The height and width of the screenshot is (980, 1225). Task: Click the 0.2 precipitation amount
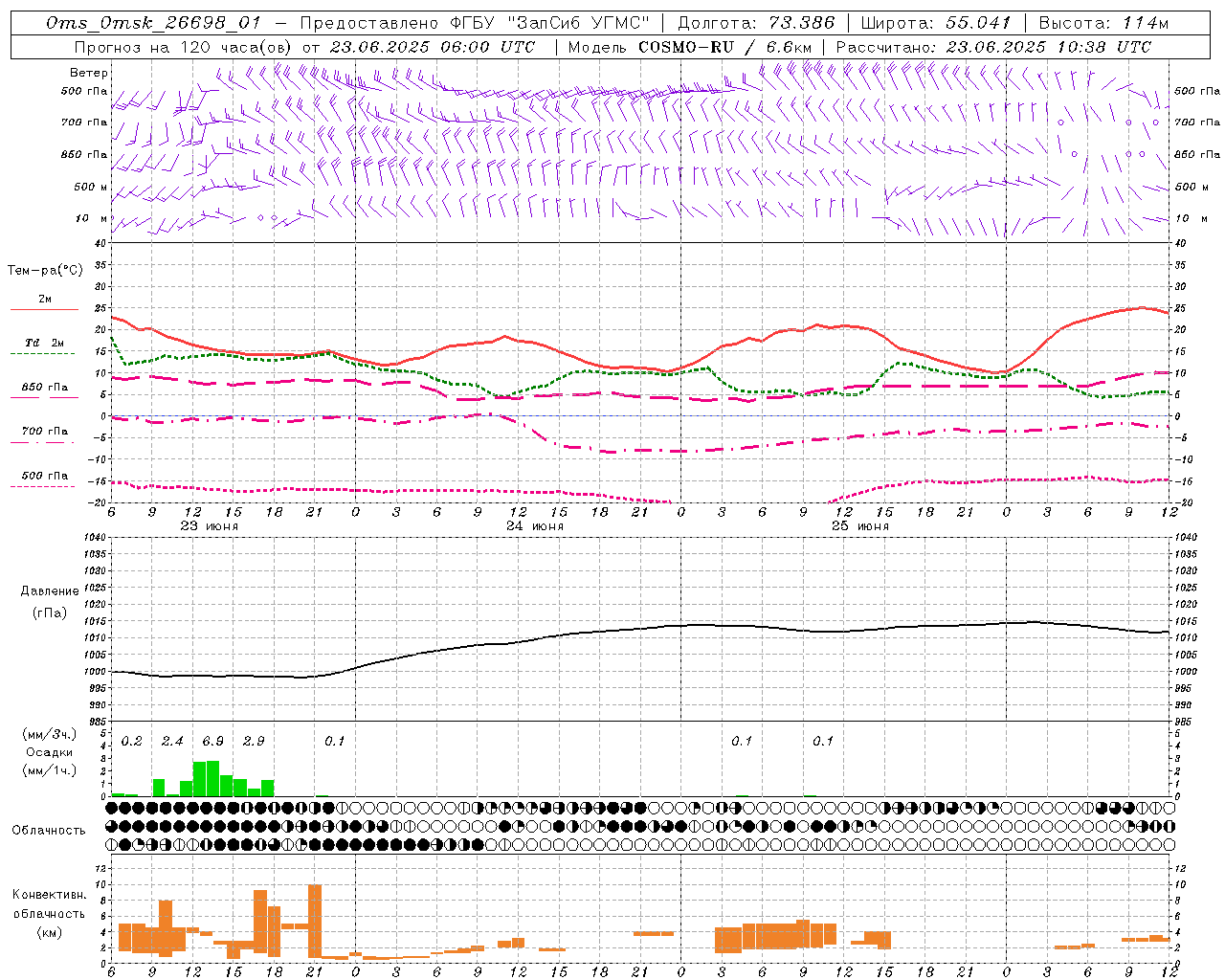point(131,741)
